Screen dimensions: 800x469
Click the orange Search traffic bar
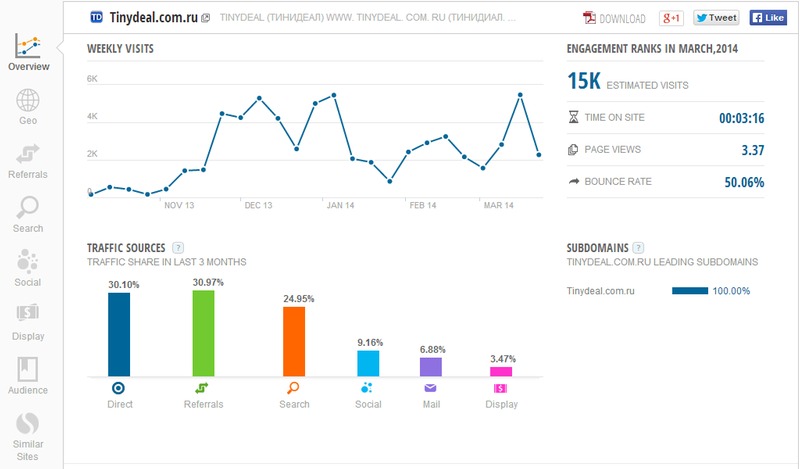294,341
